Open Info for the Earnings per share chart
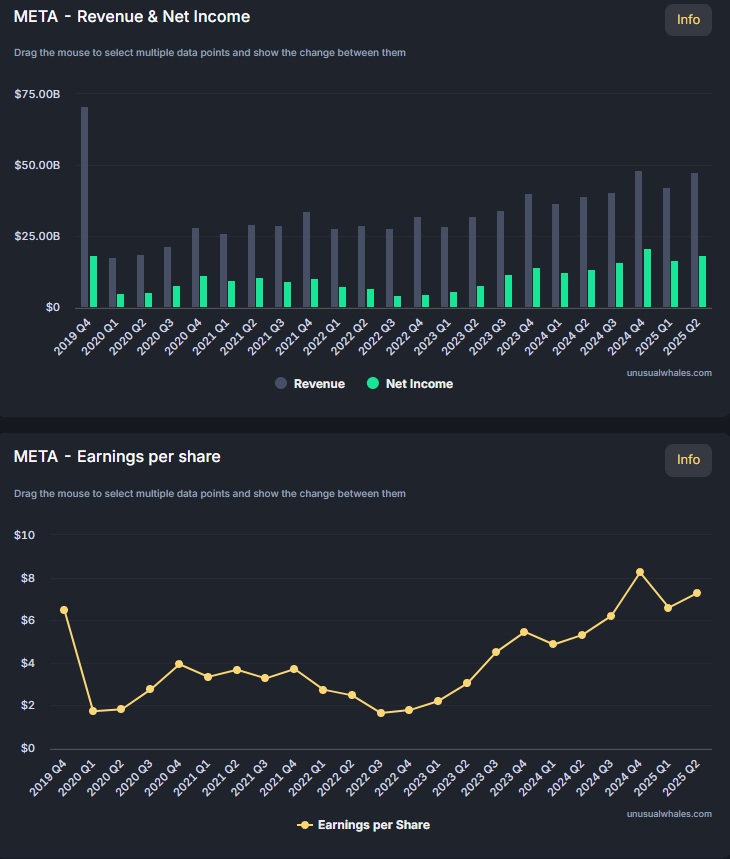 point(688,460)
